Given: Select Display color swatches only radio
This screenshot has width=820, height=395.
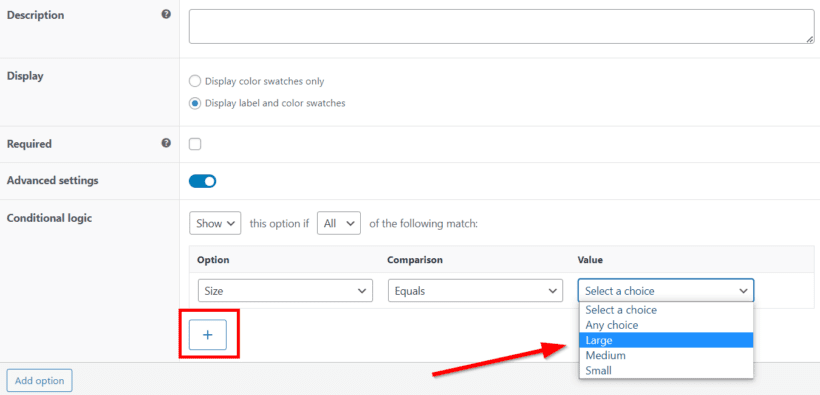Looking at the screenshot, I should tap(195, 82).
